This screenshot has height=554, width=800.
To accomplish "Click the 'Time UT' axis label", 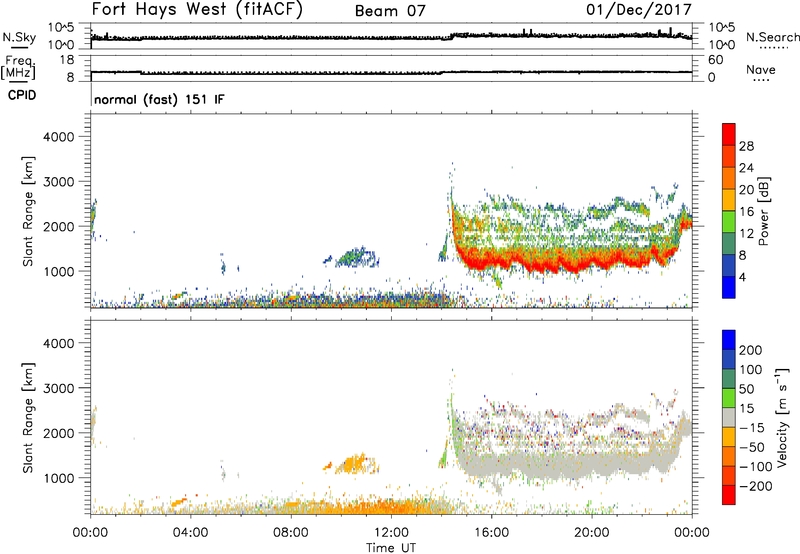I will [x=391, y=547].
